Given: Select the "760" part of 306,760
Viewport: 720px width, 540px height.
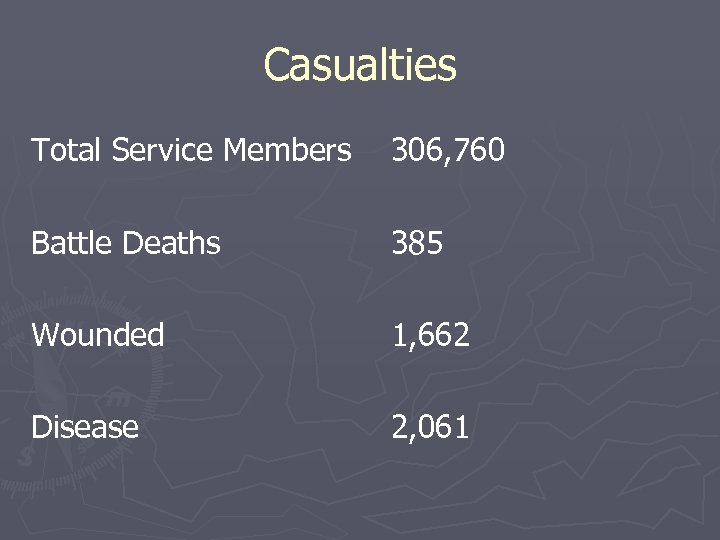Looking at the screenshot, I should [x=481, y=151].
